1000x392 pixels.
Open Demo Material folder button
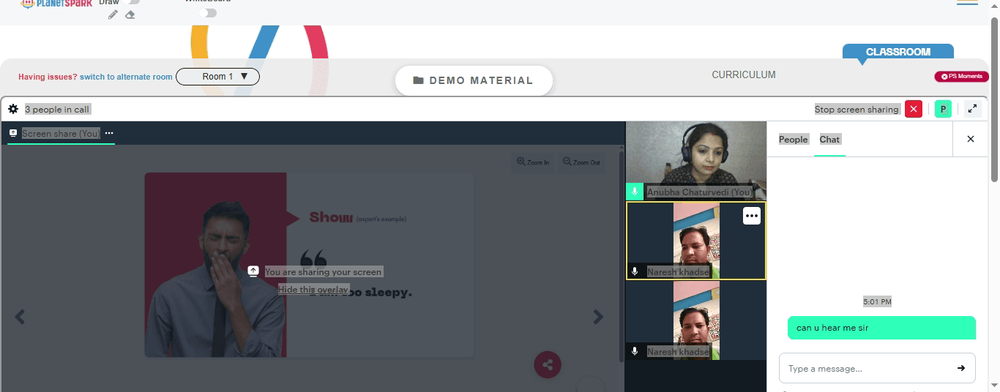point(474,80)
